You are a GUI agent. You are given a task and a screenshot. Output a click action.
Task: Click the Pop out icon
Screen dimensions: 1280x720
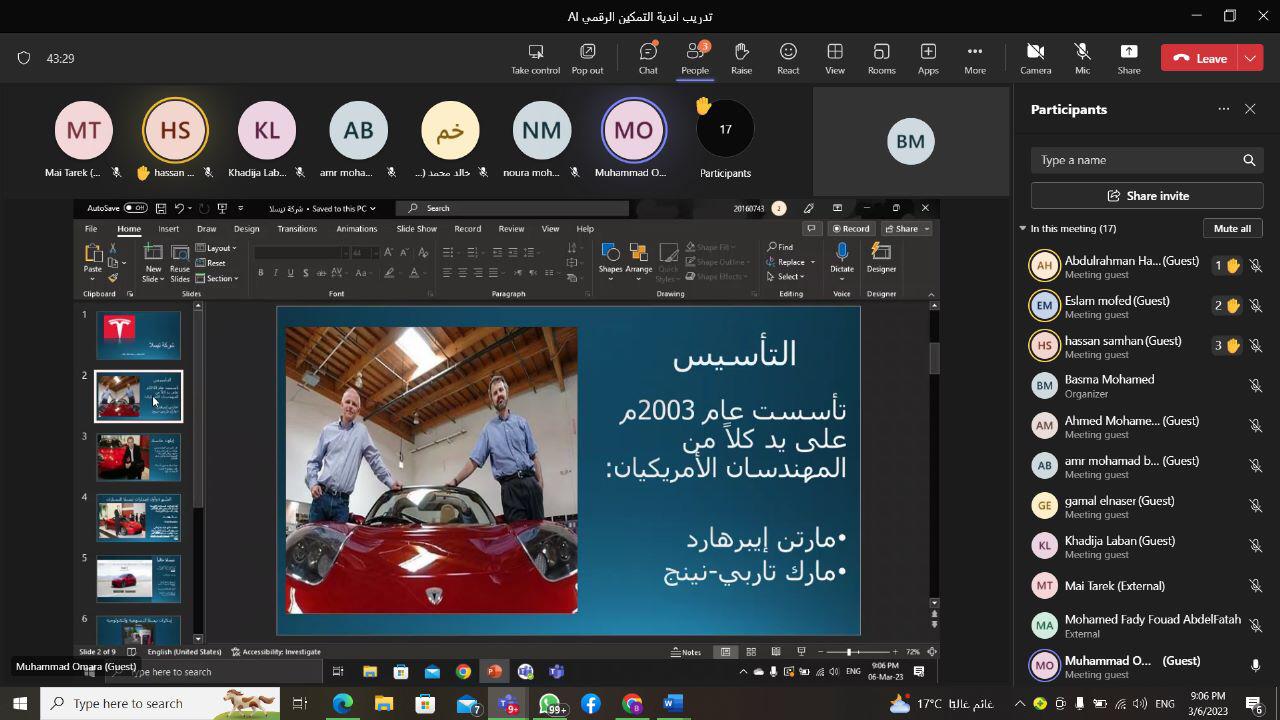coord(587,58)
